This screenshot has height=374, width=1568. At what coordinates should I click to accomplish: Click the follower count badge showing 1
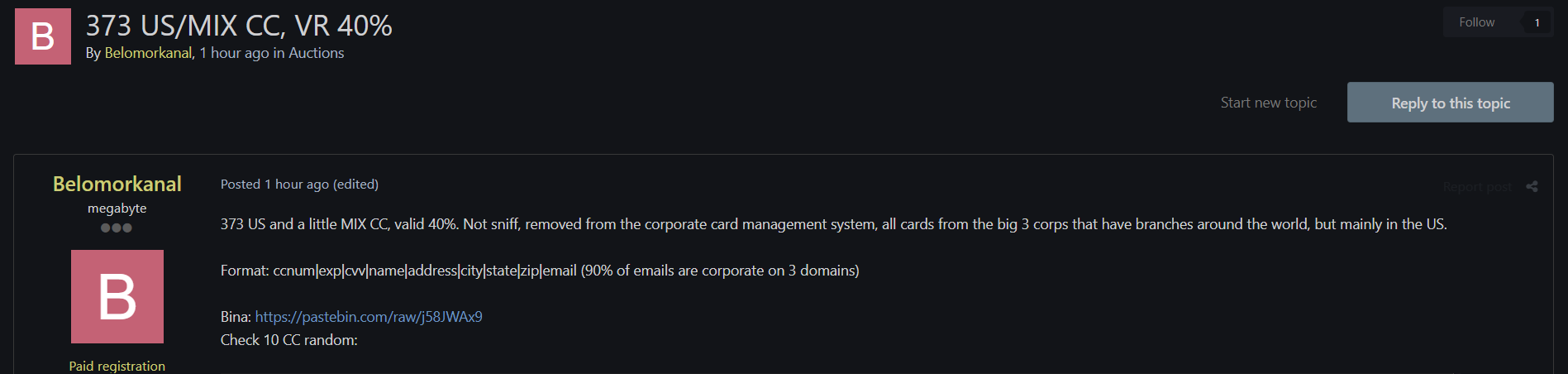[x=1537, y=22]
